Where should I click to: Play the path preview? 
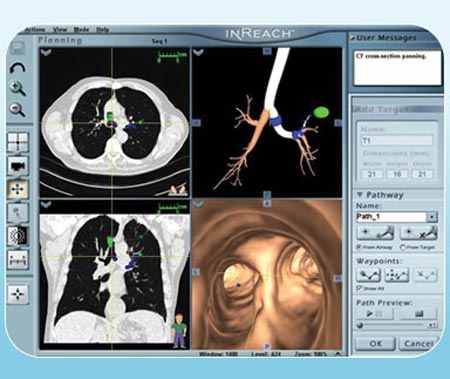375,314
